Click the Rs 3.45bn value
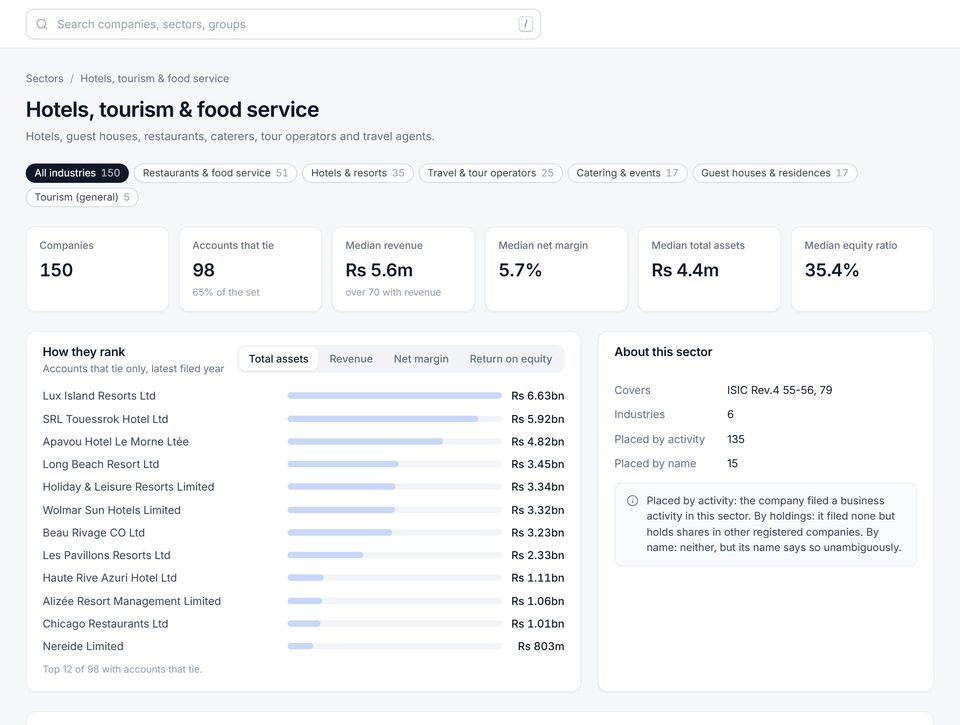Viewport: 960px width, 725px height. 538,464
